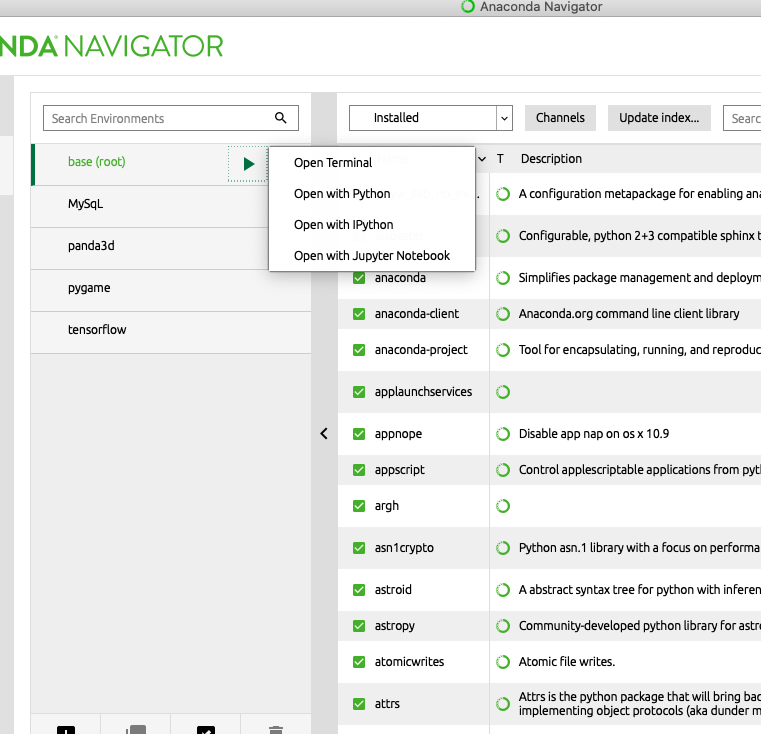Click the description 'Disable app nap on os x 10.9'

(594, 434)
